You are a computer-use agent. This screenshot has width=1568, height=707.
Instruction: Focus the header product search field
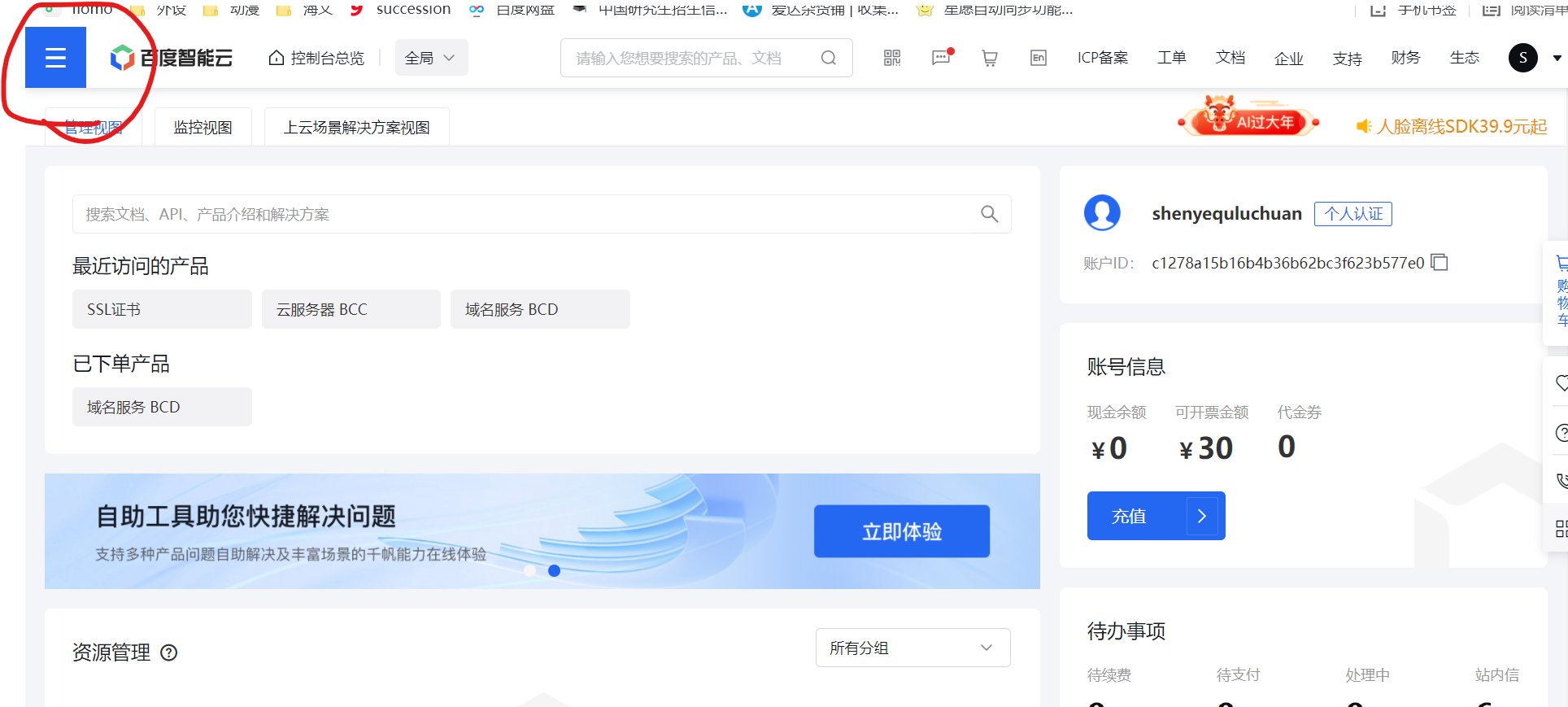point(706,58)
